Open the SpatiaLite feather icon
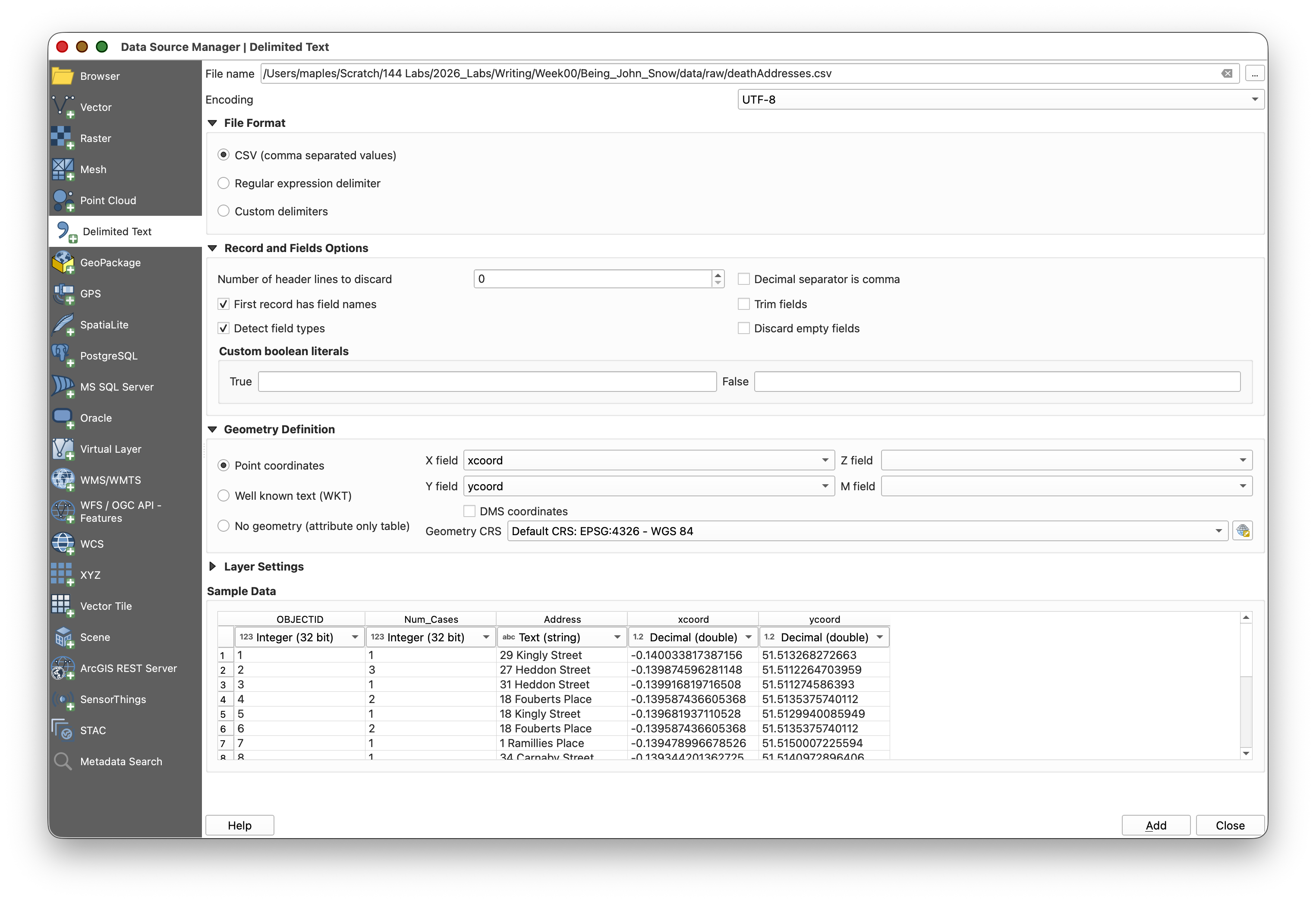The image size is (1316, 902). (63, 325)
